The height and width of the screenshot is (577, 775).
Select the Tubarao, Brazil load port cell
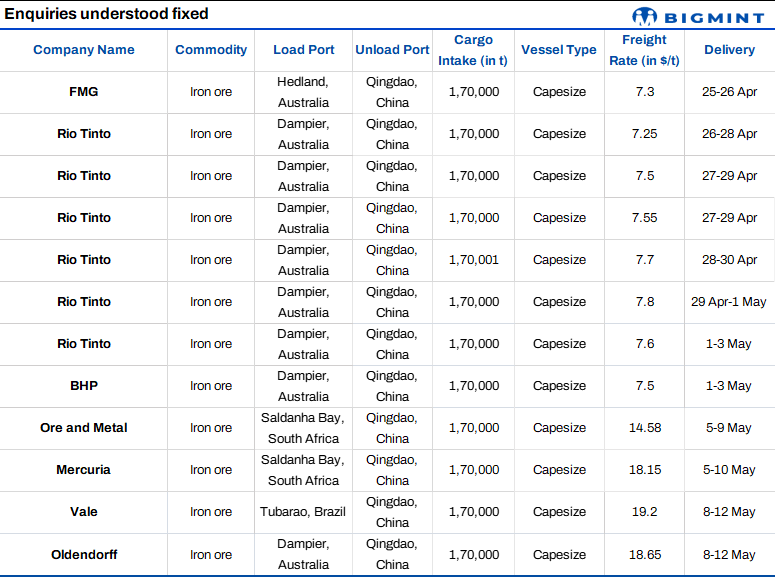tap(303, 512)
